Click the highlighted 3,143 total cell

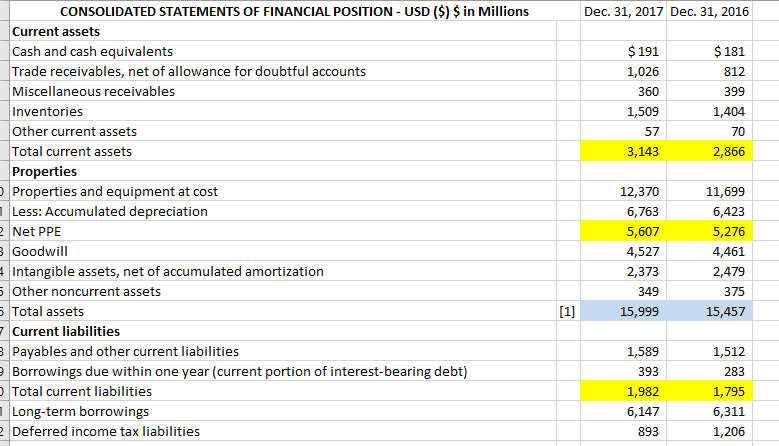pyautogui.click(x=623, y=151)
